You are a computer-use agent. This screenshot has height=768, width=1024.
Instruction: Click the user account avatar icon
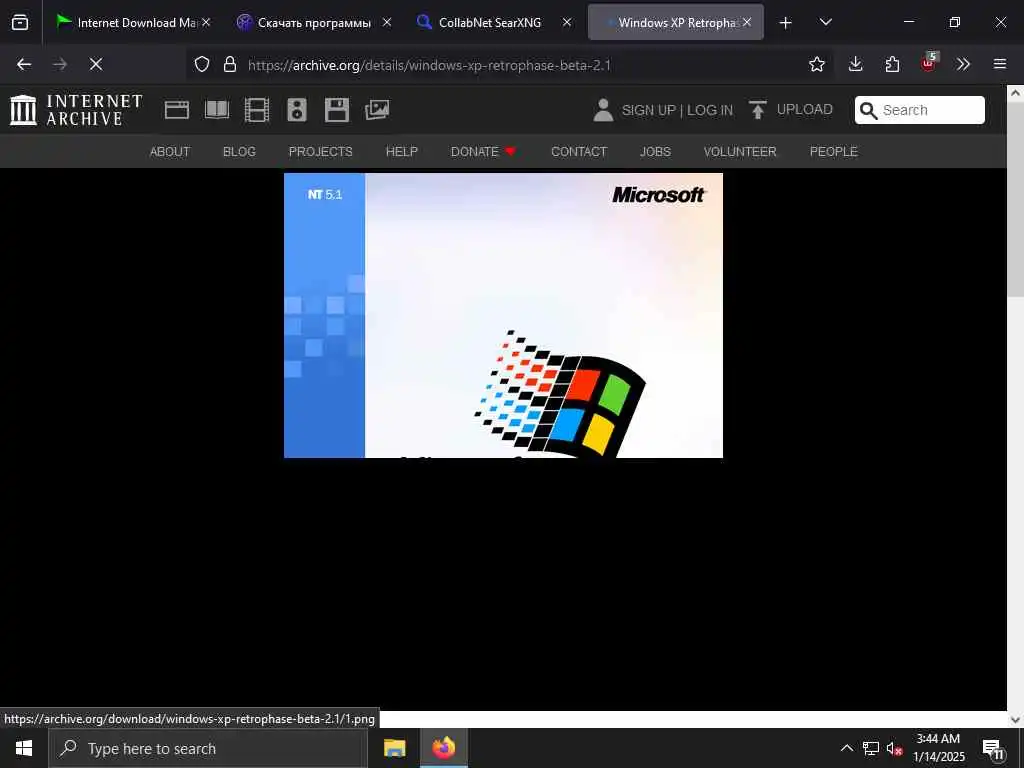(603, 110)
